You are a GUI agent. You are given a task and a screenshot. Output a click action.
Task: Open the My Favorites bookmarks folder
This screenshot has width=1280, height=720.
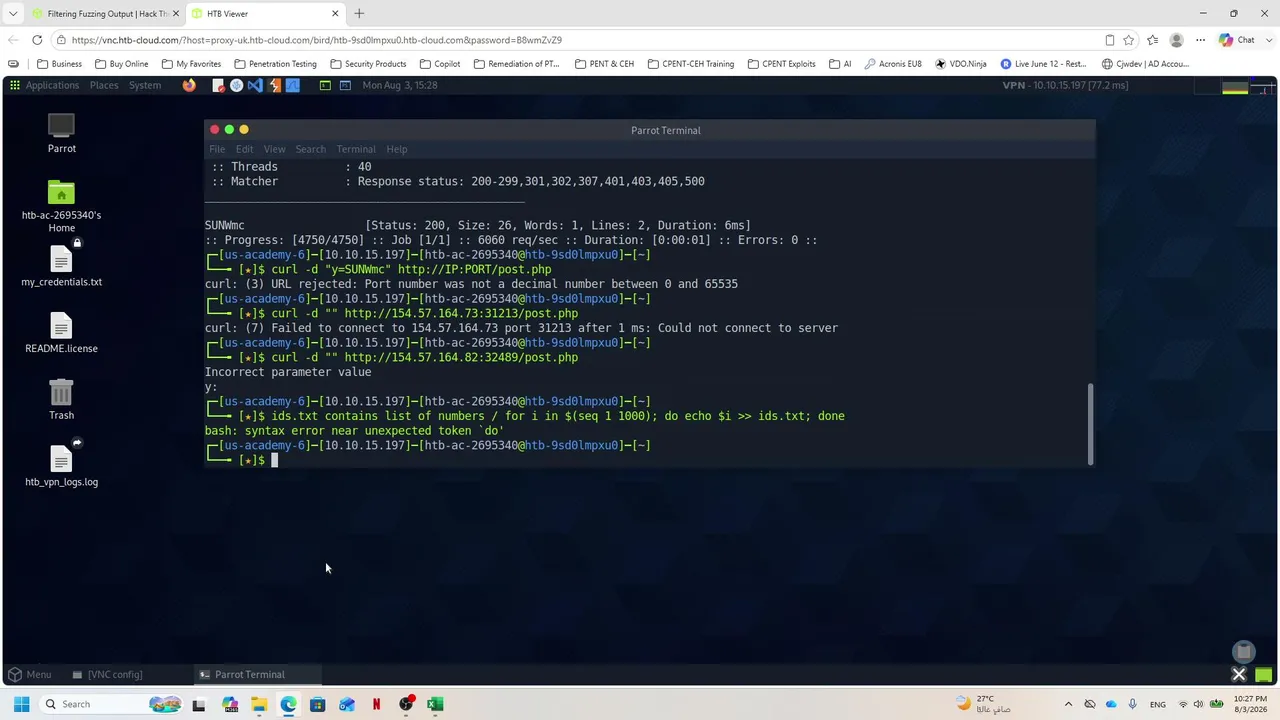191,64
